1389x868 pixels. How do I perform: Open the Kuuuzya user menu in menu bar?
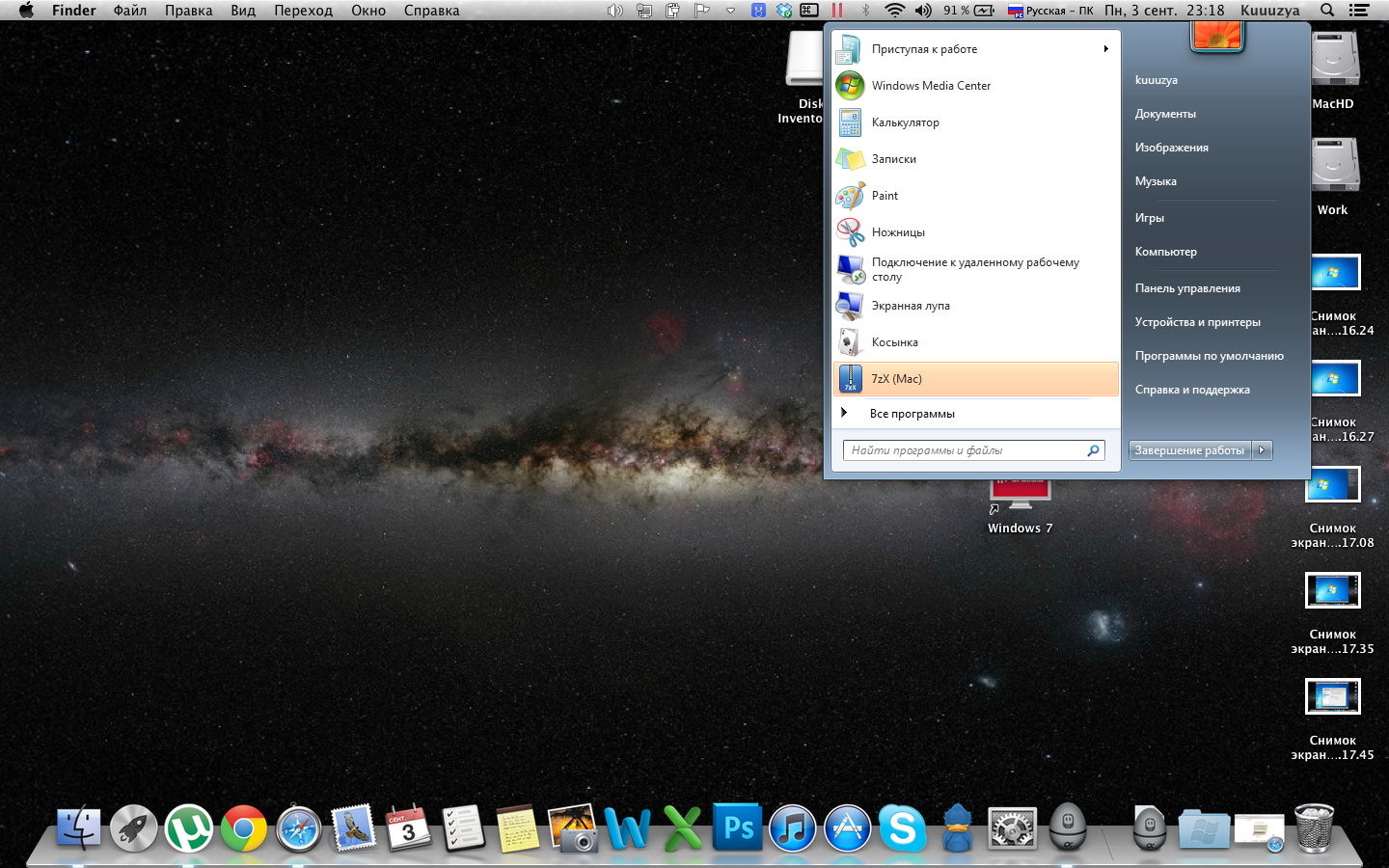click(x=1270, y=11)
